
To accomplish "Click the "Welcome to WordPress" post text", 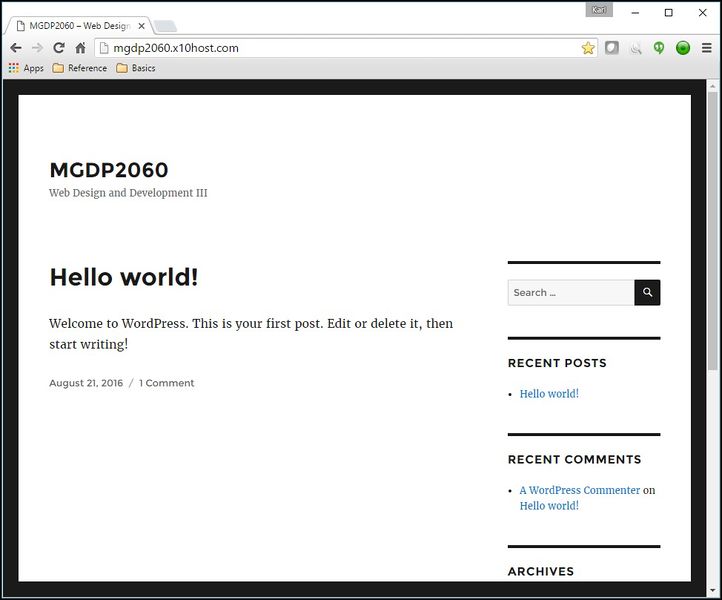I will point(251,334).
